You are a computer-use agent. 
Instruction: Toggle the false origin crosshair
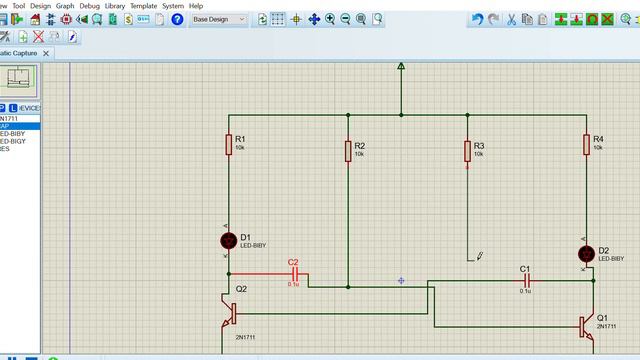pyautogui.click(x=296, y=19)
